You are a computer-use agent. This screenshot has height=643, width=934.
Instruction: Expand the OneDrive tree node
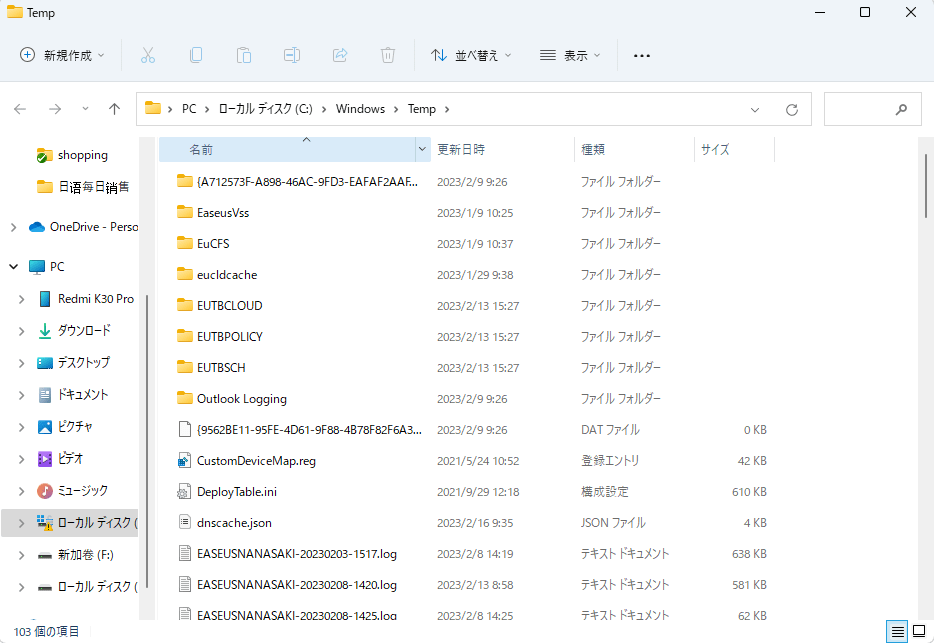(13, 227)
